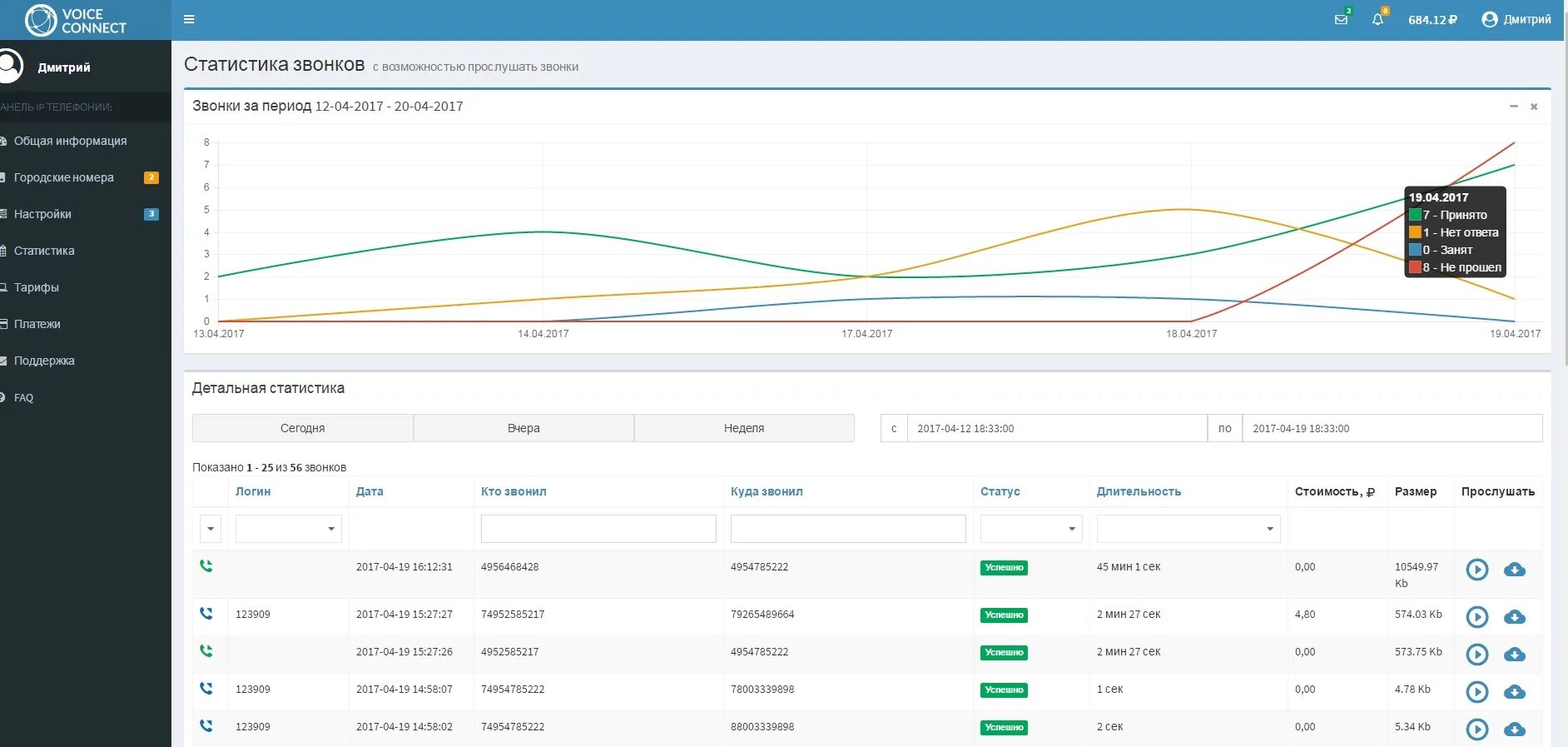Click the phone icon for the 15:27:26 call
The height and width of the screenshot is (747, 1568).
[206, 651]
